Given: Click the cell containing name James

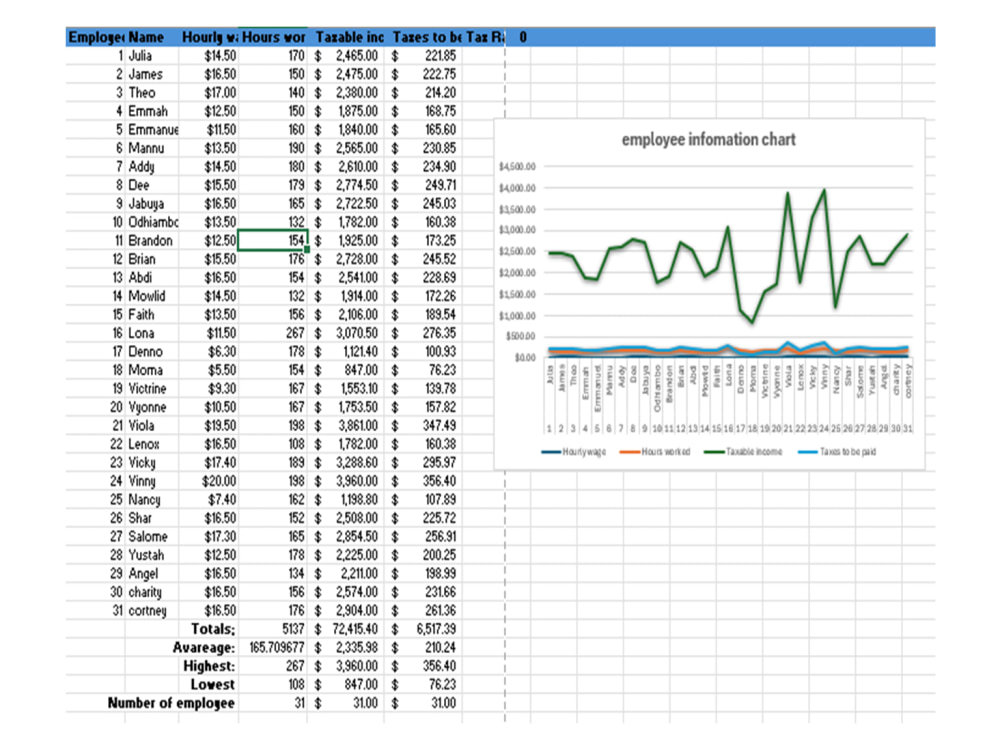Looking at the screenshot, I should pos(152,74).
